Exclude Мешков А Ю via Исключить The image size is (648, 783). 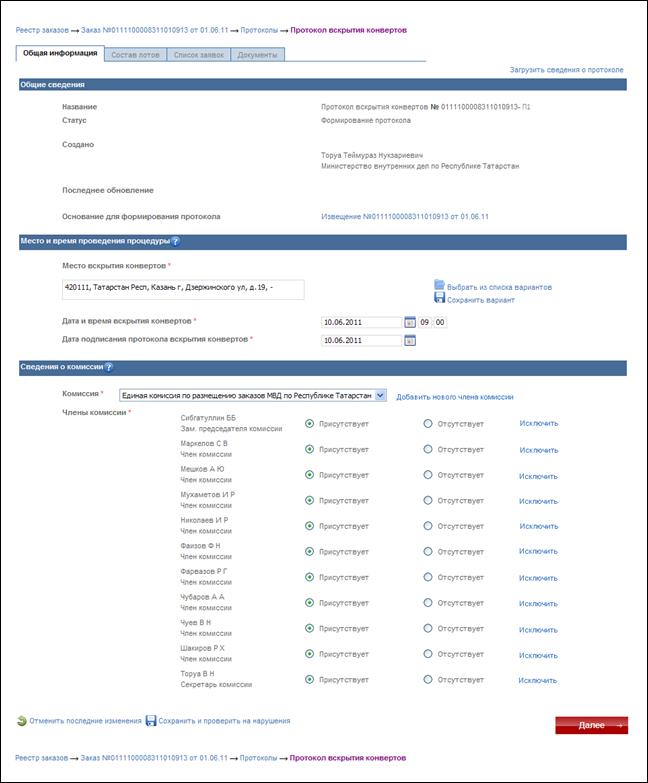click(x=538, y=476)
